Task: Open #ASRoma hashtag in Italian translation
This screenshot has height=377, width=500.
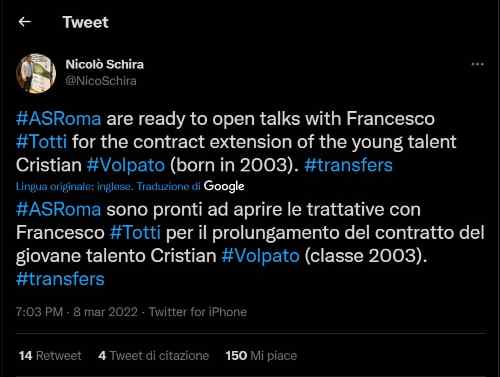Action: coord(59,210)
